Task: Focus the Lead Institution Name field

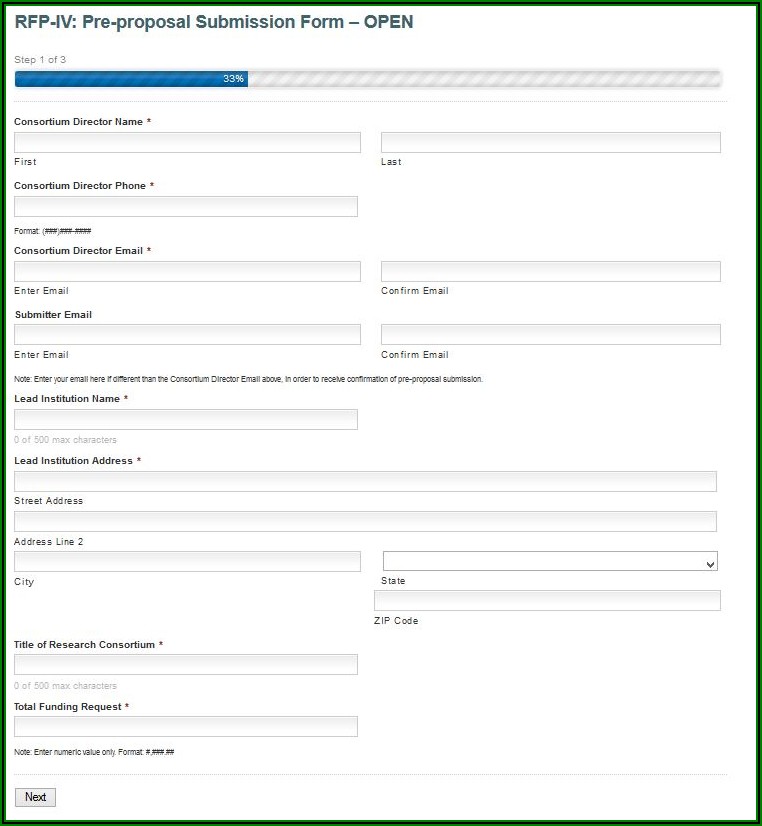Action: 186,420
